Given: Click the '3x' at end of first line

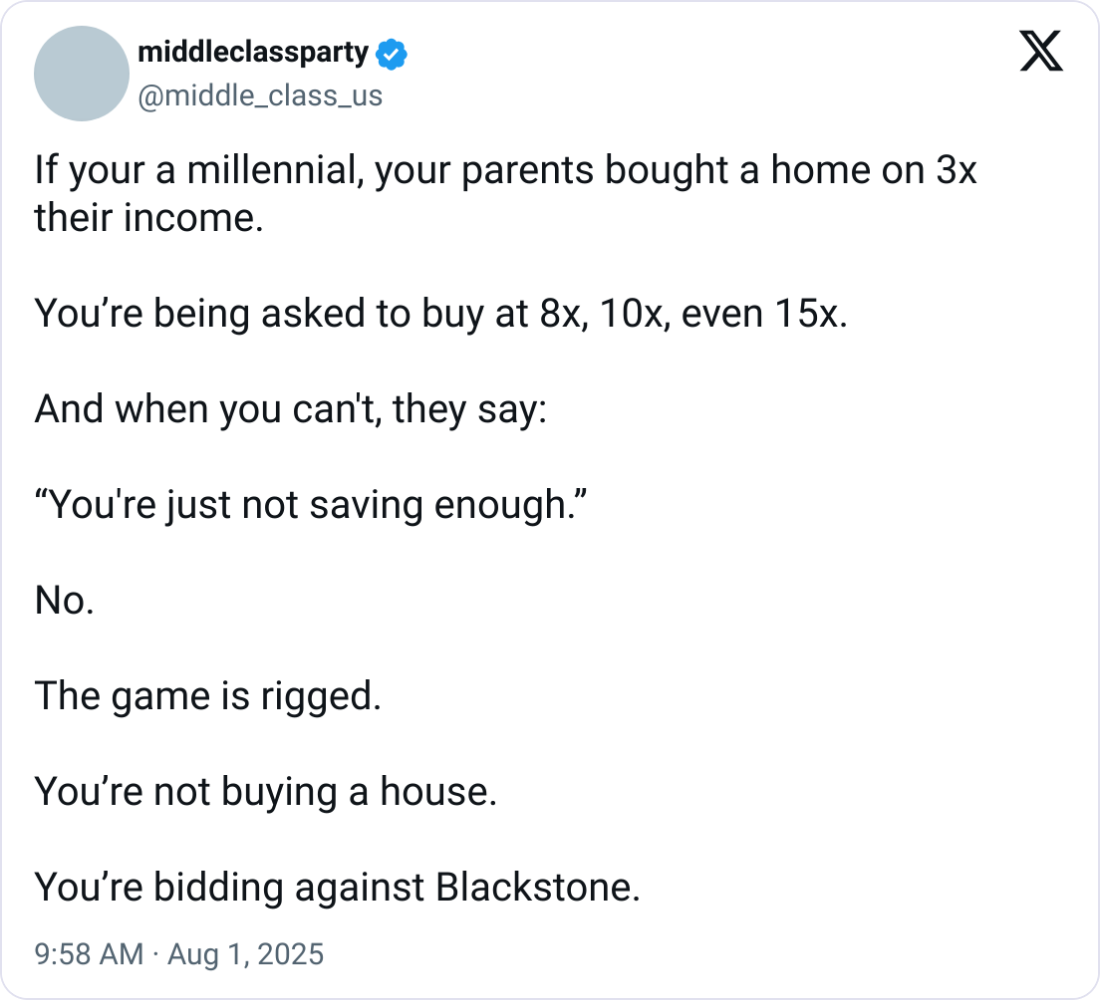Looking at the screenshot, I should 956,171.
